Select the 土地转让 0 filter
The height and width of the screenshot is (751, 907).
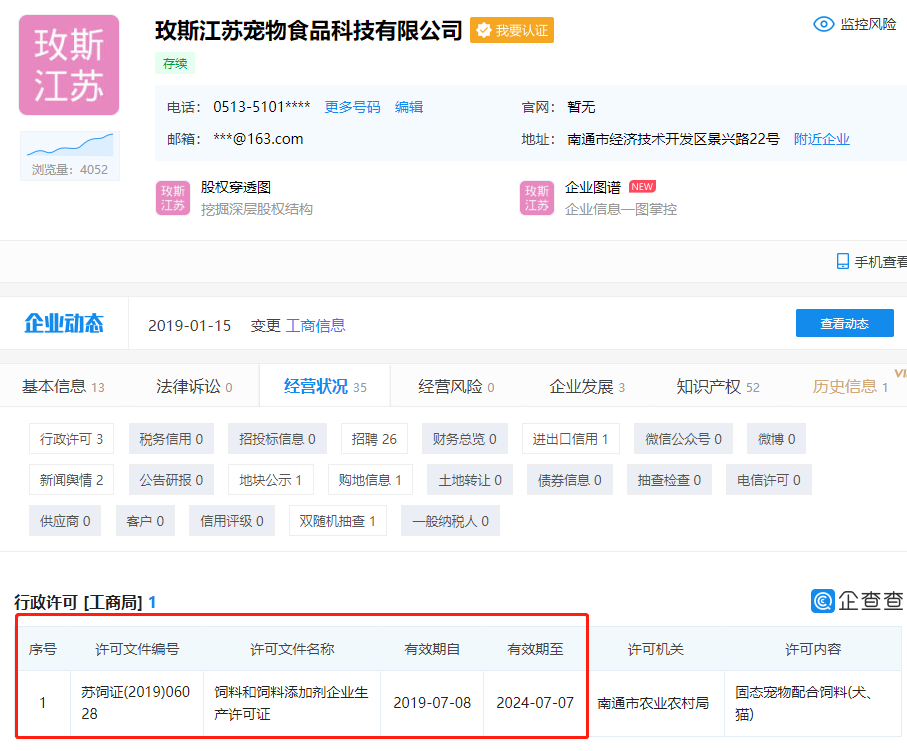pos(470,480)
